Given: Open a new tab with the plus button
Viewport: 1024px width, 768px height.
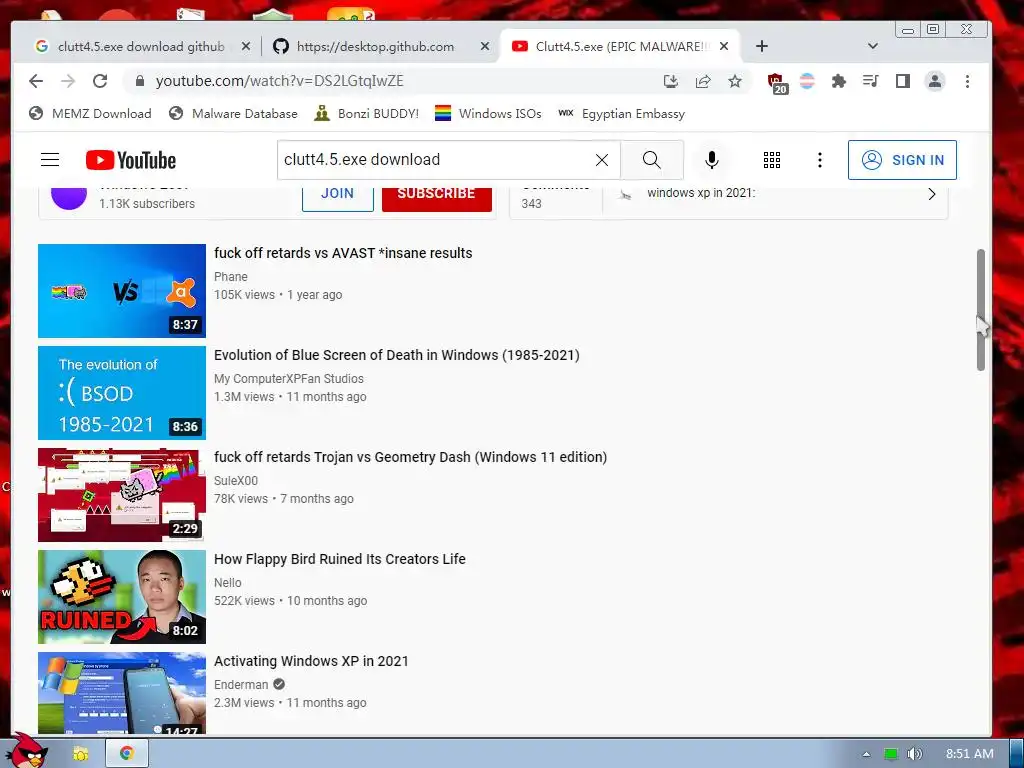Looking at the screenshot, I should [x=761, y=46].
